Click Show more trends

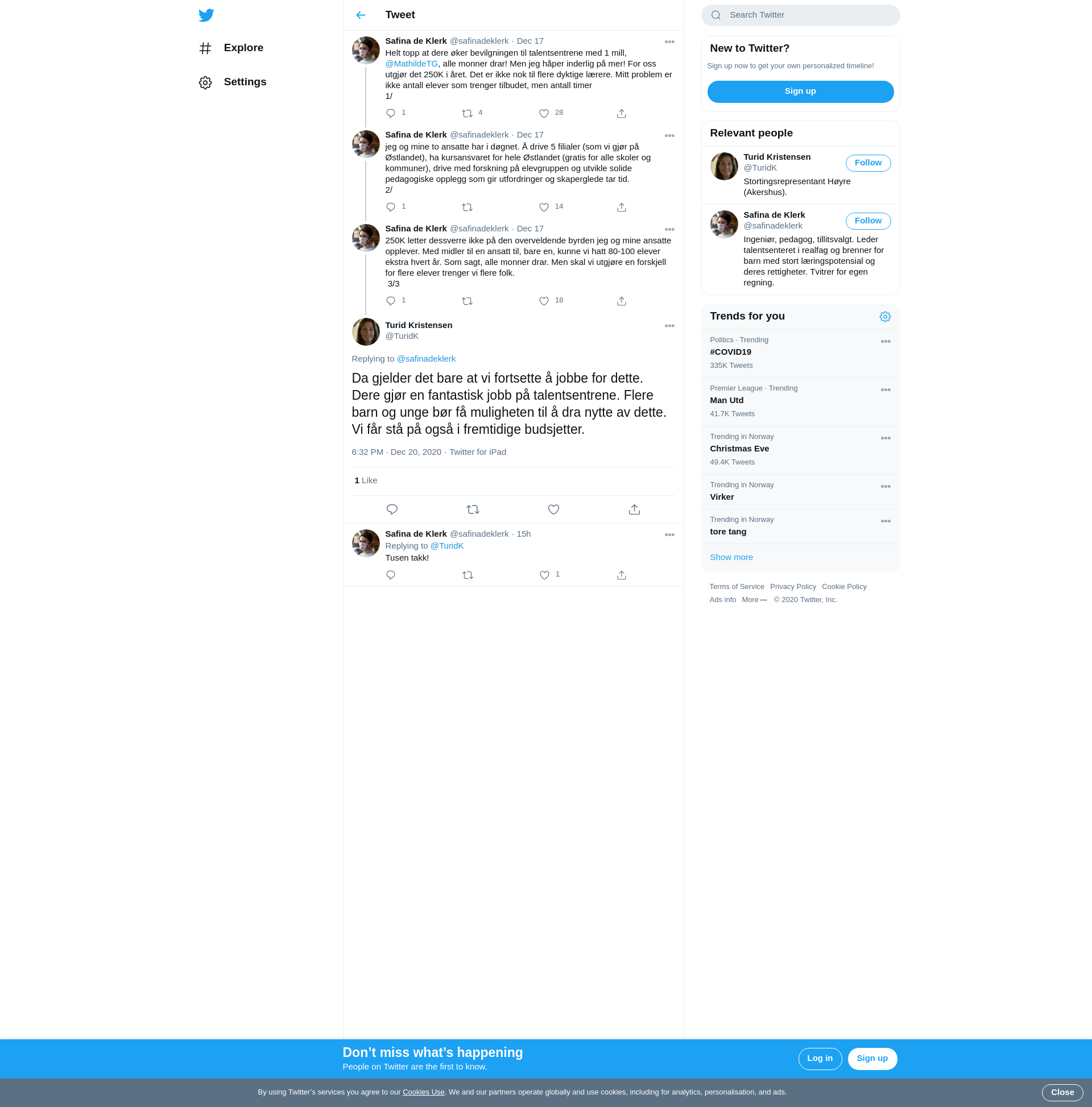[731, 558]
